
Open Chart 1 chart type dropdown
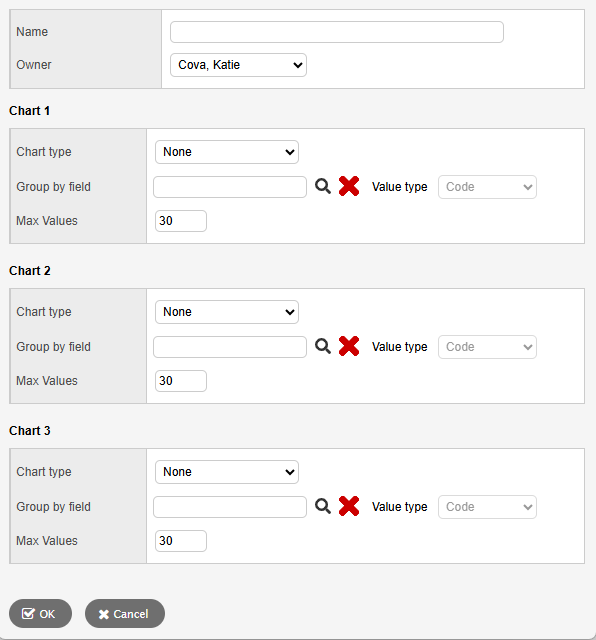pyautogui.click(x=227, y=152)
